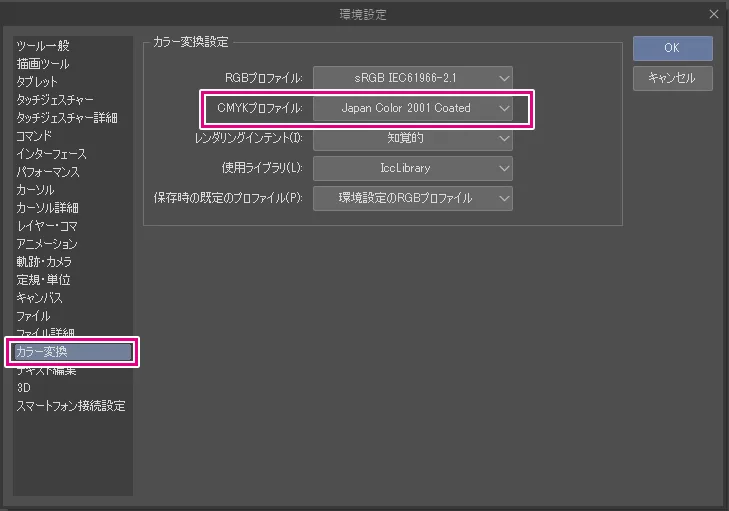Open the 使用ライブラリ dropdown
Screen dimensions: 729x511
coord(413,168)
